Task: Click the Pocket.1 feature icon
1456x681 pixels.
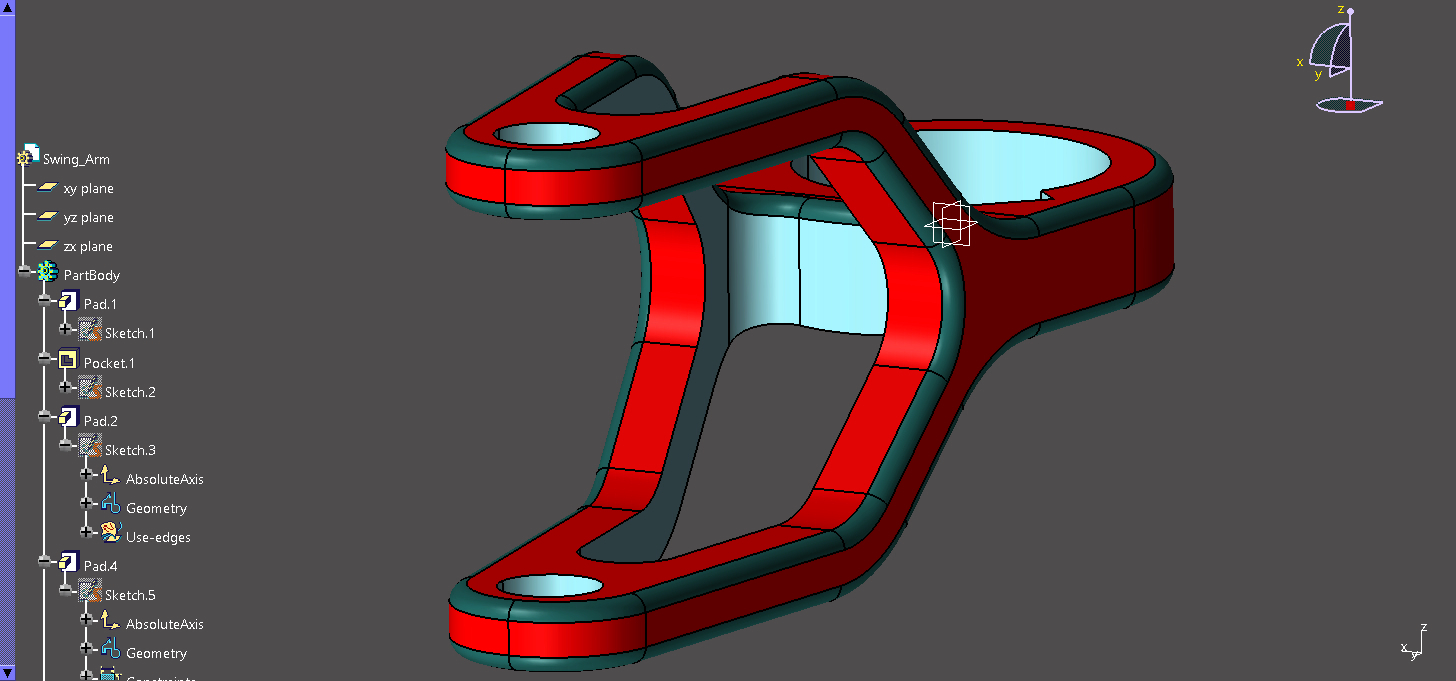Action: pos(68,360)
